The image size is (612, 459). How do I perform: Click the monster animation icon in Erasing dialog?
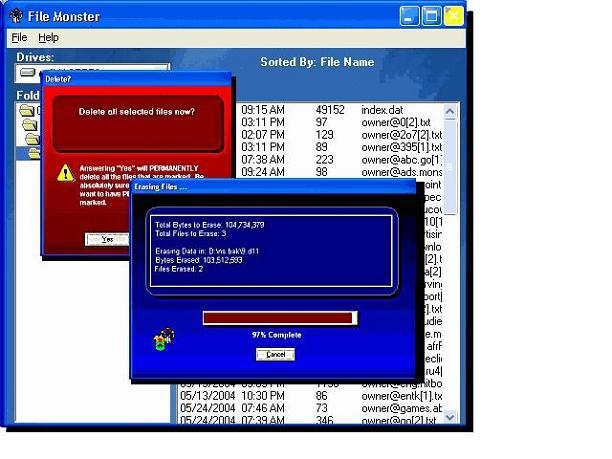(164, 339)
